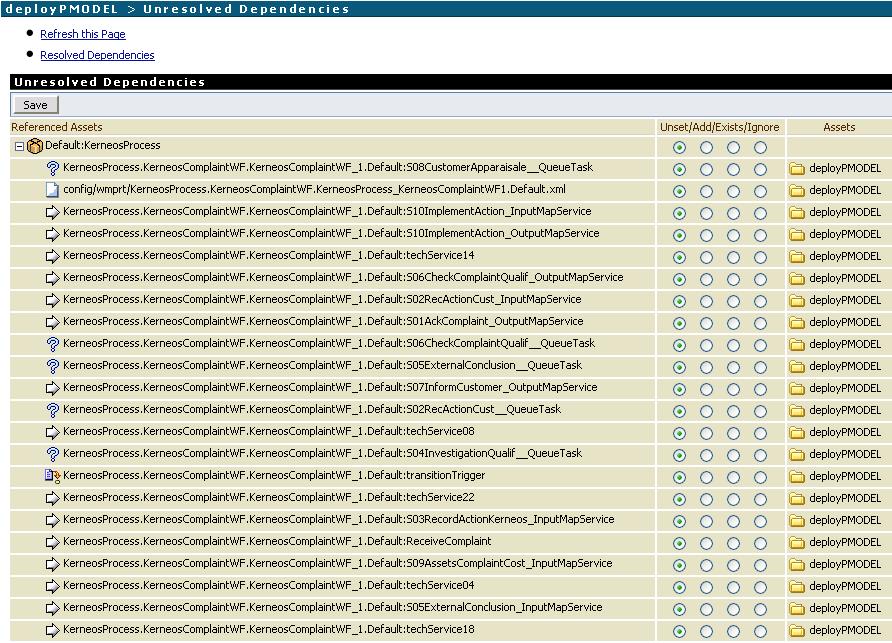Select the Exists radio button for S05ExternalConclusion__QueueTask

click(733, 367)
